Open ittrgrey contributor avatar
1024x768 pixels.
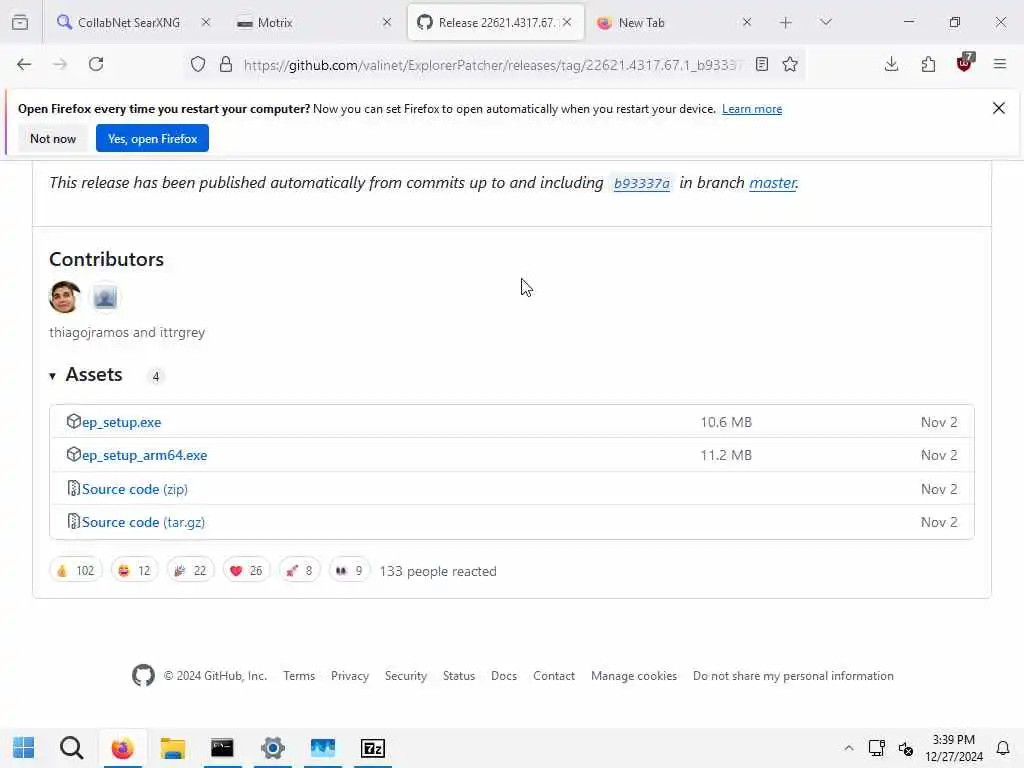click(x=105, y=297)
